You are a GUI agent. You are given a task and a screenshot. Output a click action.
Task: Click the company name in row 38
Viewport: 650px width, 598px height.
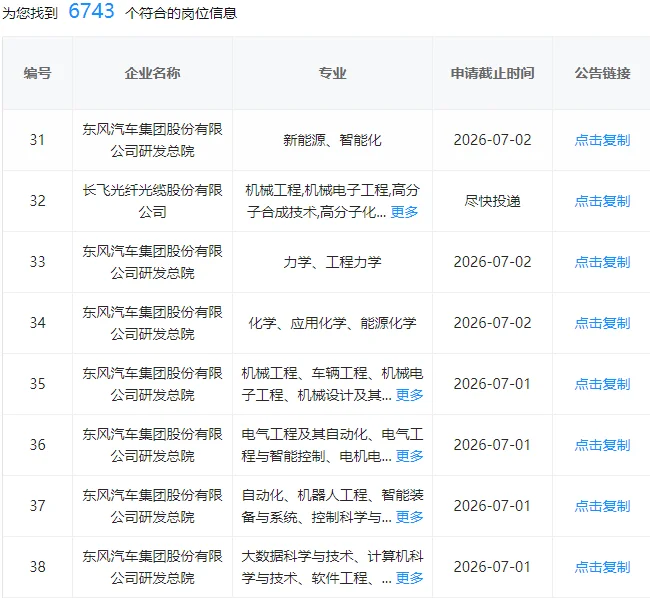click(153, 567)
